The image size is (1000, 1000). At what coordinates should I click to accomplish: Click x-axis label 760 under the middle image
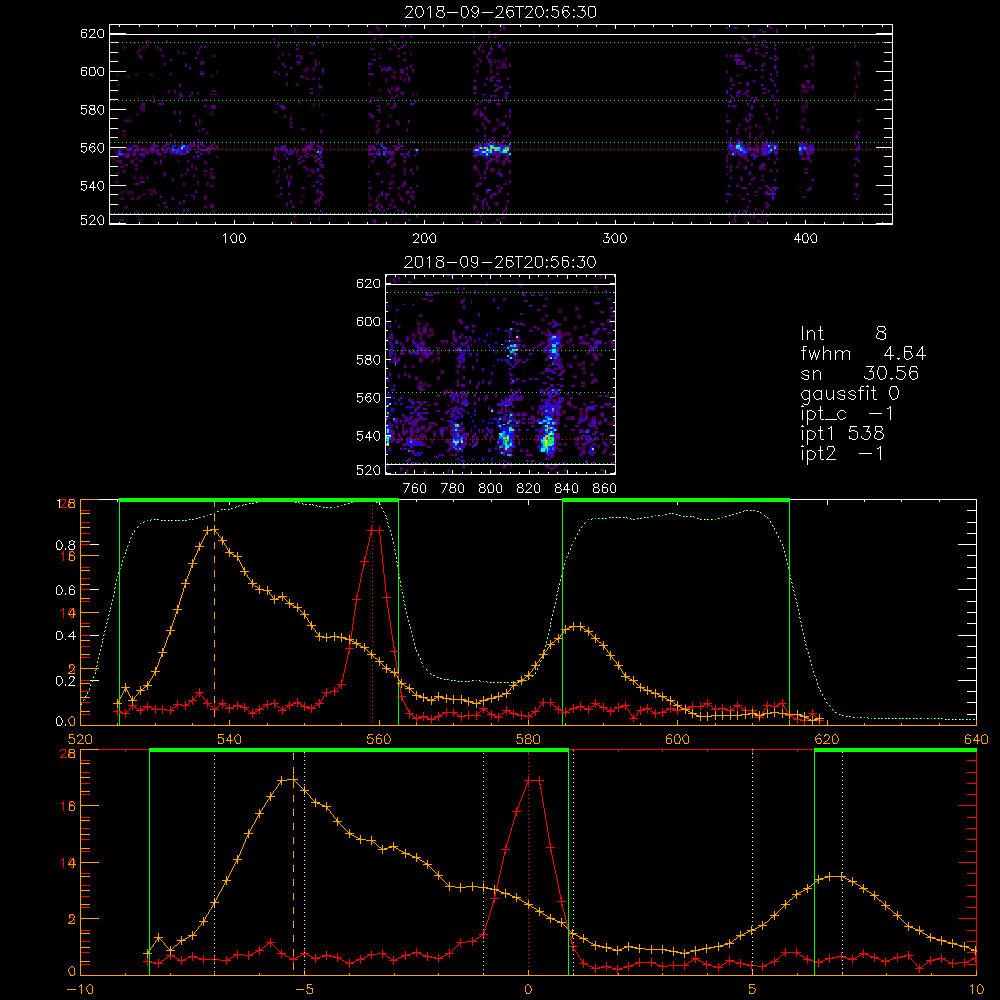click(x=415, y=489)
